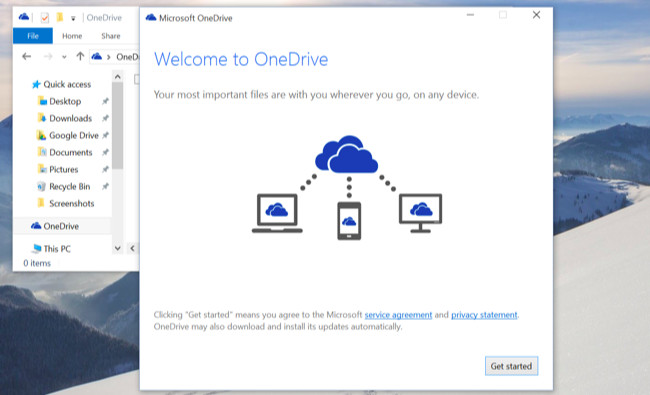Switch to the Share ribbon tab
The height and width of the screenshot is (395, 650).
tap(111, 36)
